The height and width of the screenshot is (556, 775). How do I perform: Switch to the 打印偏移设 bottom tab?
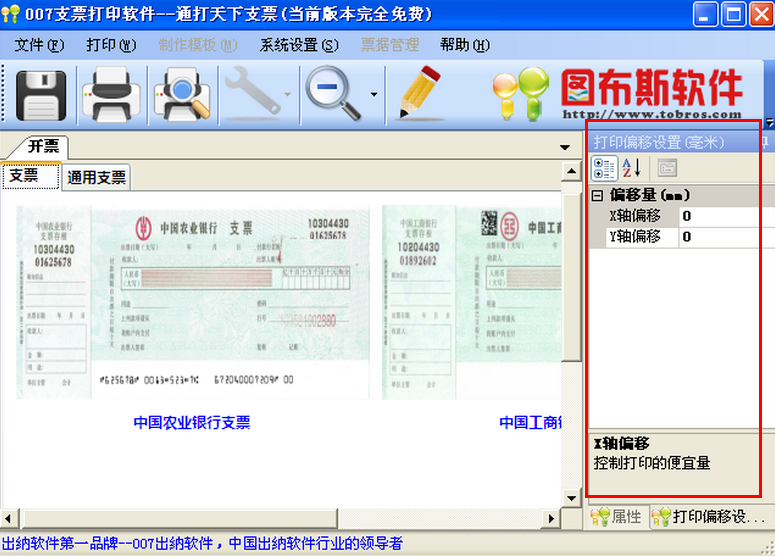pyautogui.click(x=710, y=517)
